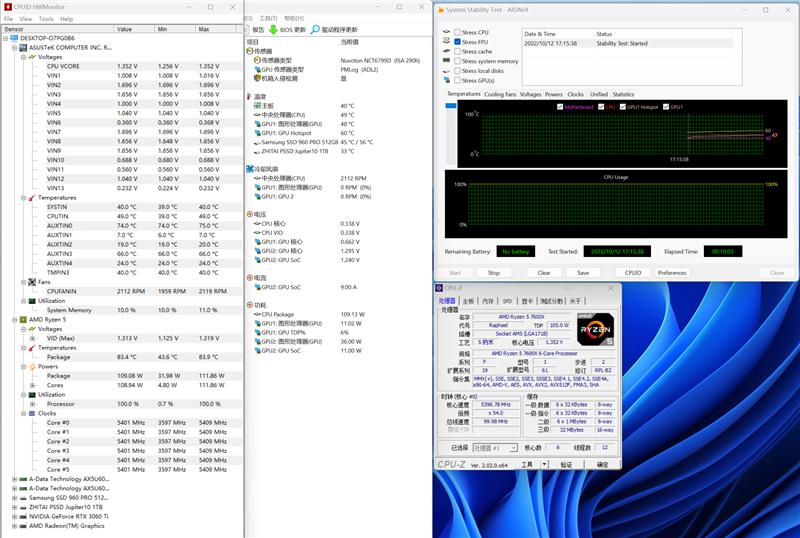Click the NVIDIA GeForce RTX 3060 Ti icon

(23, 516)
